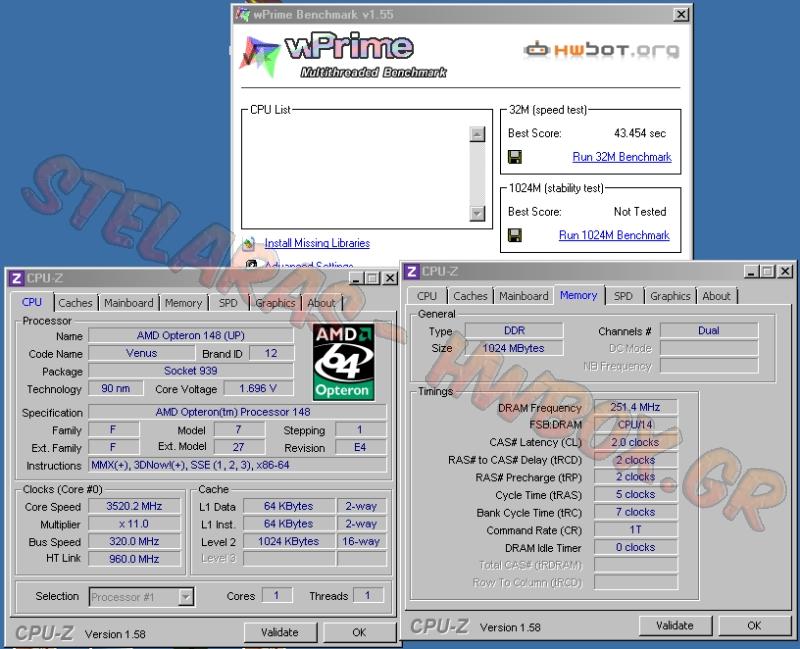Click Instructions field 'MMX(+), 3DNow!(+)...'
The height and width of the screenshot is (649, 800).
[x=237, y=465]
